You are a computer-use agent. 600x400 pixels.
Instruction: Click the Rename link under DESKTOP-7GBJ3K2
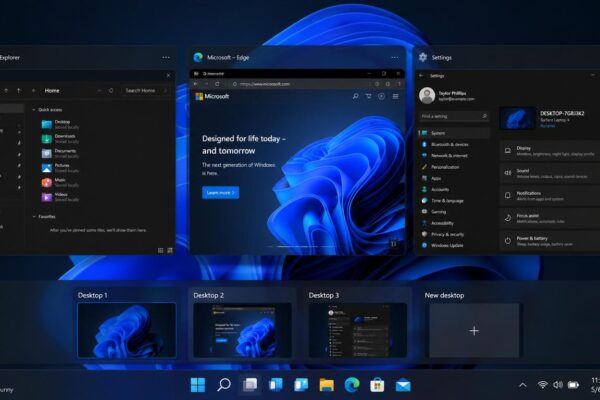pyautogui.click(x=547, y=126)
